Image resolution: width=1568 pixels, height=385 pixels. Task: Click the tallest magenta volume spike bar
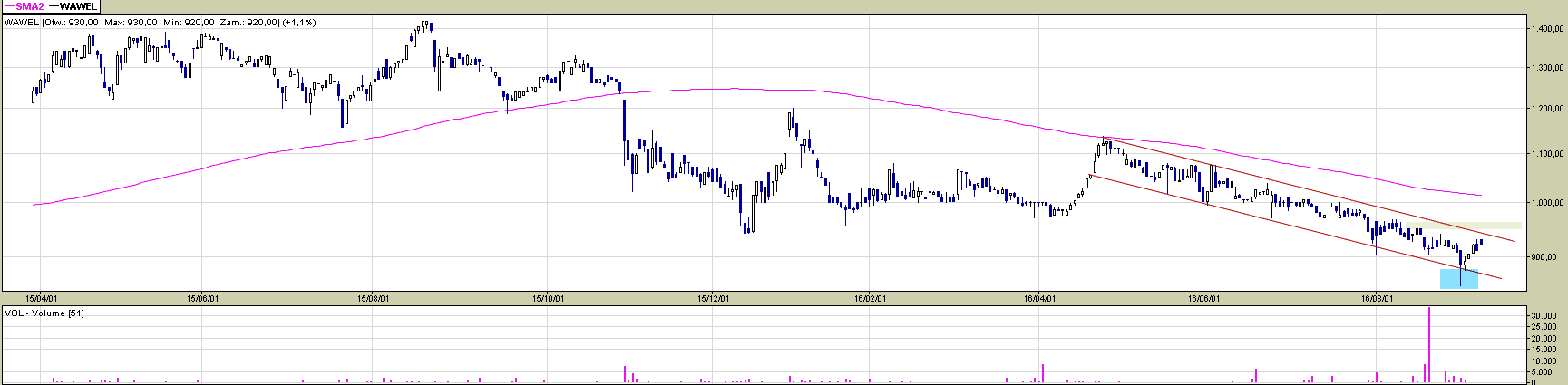1429,344
